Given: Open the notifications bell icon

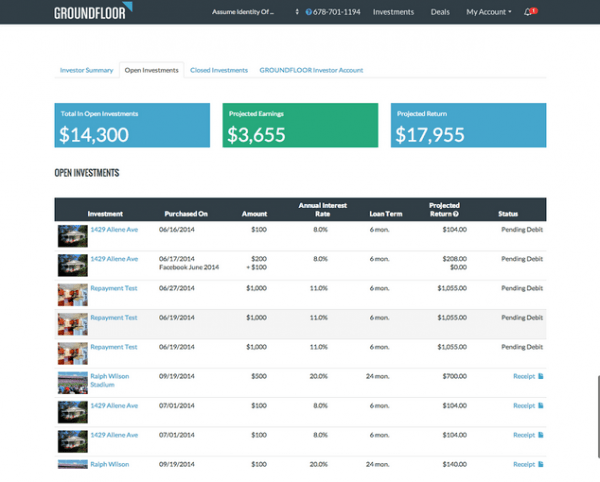Looking at the screenshot, I should click(x=528, y=12).
